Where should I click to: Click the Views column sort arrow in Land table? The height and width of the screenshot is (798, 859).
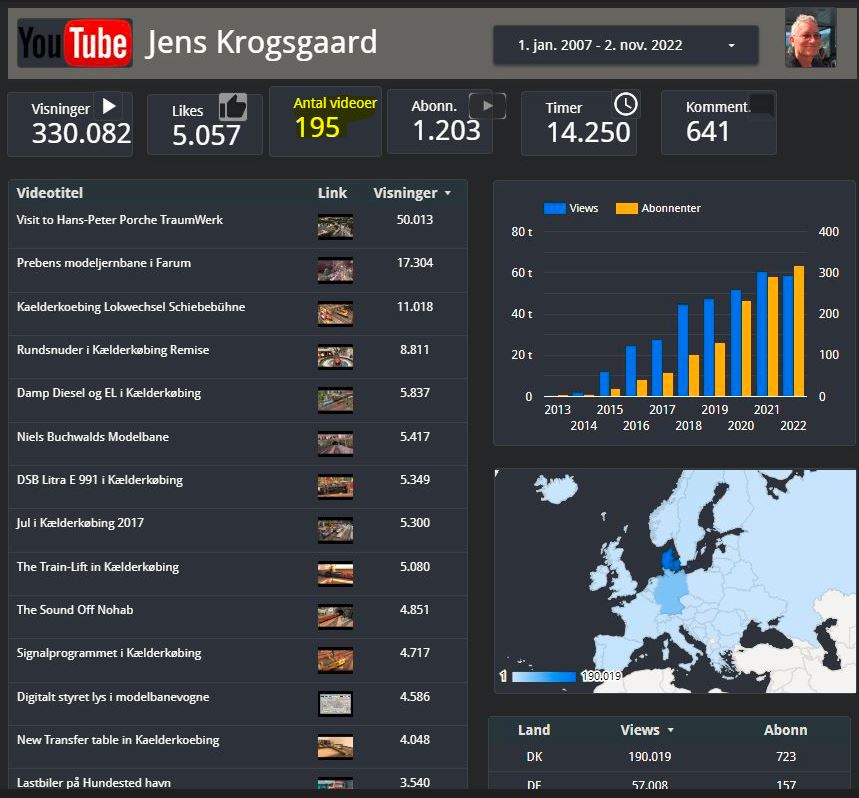click(671, 730)
